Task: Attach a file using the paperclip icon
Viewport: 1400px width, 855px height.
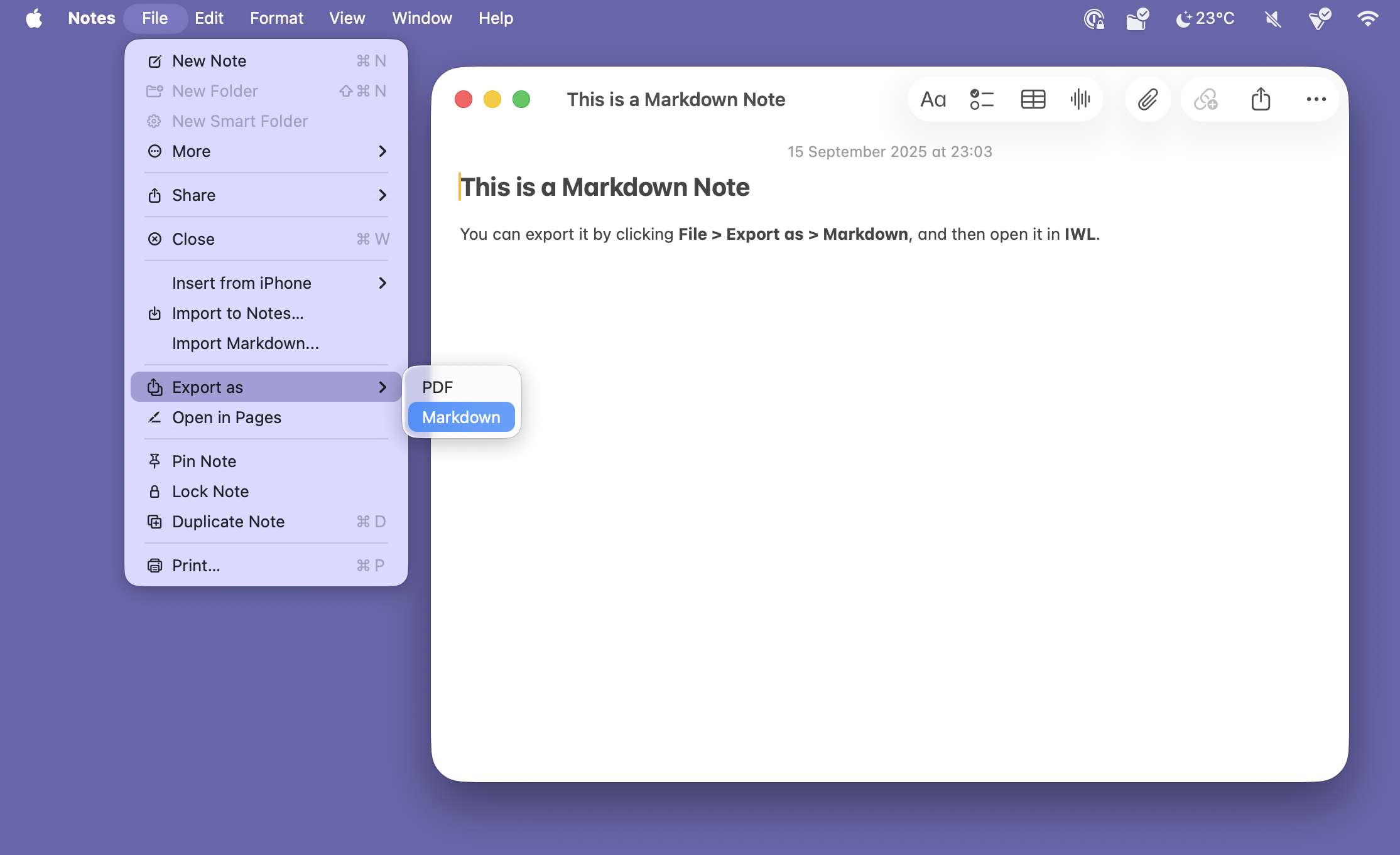Action: 1148,99
